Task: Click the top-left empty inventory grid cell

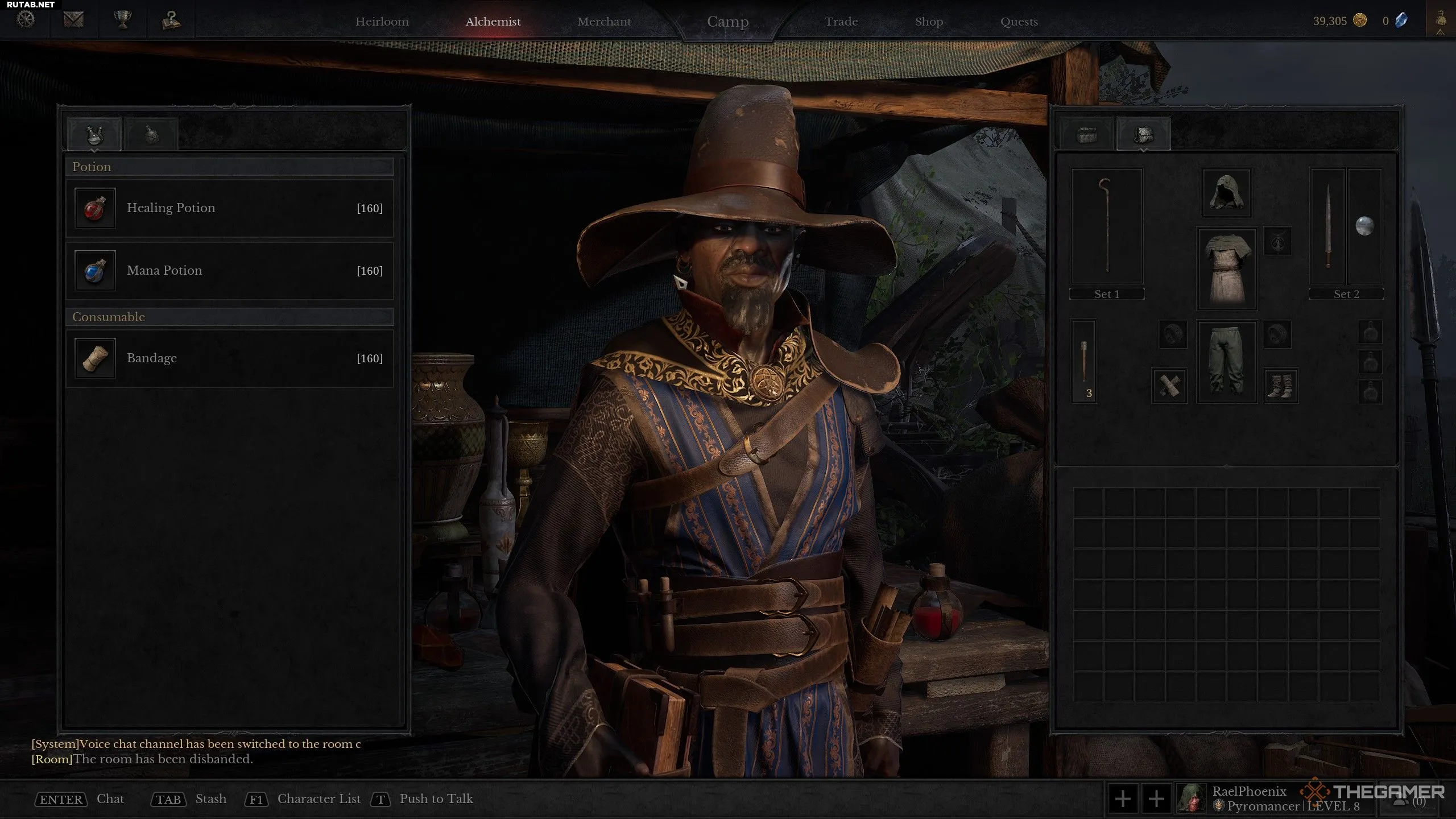Action: (x=1089, y=503)
